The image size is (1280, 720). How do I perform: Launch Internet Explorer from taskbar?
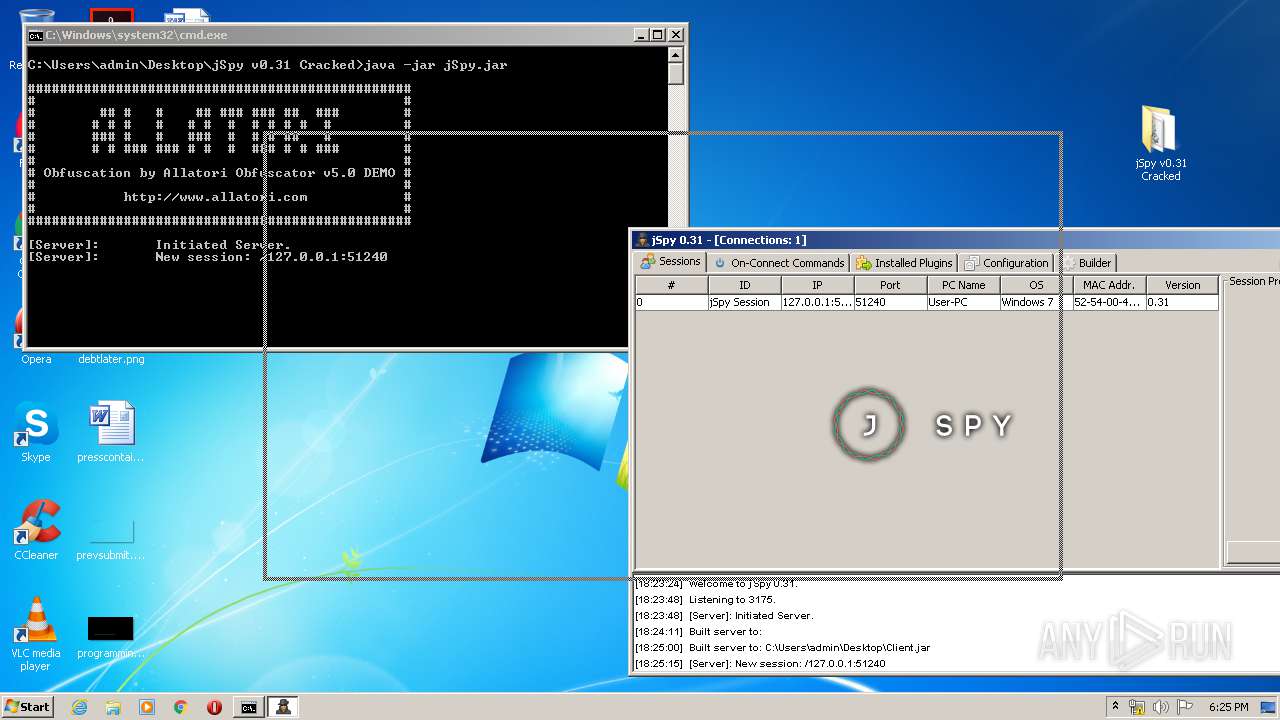79,707
